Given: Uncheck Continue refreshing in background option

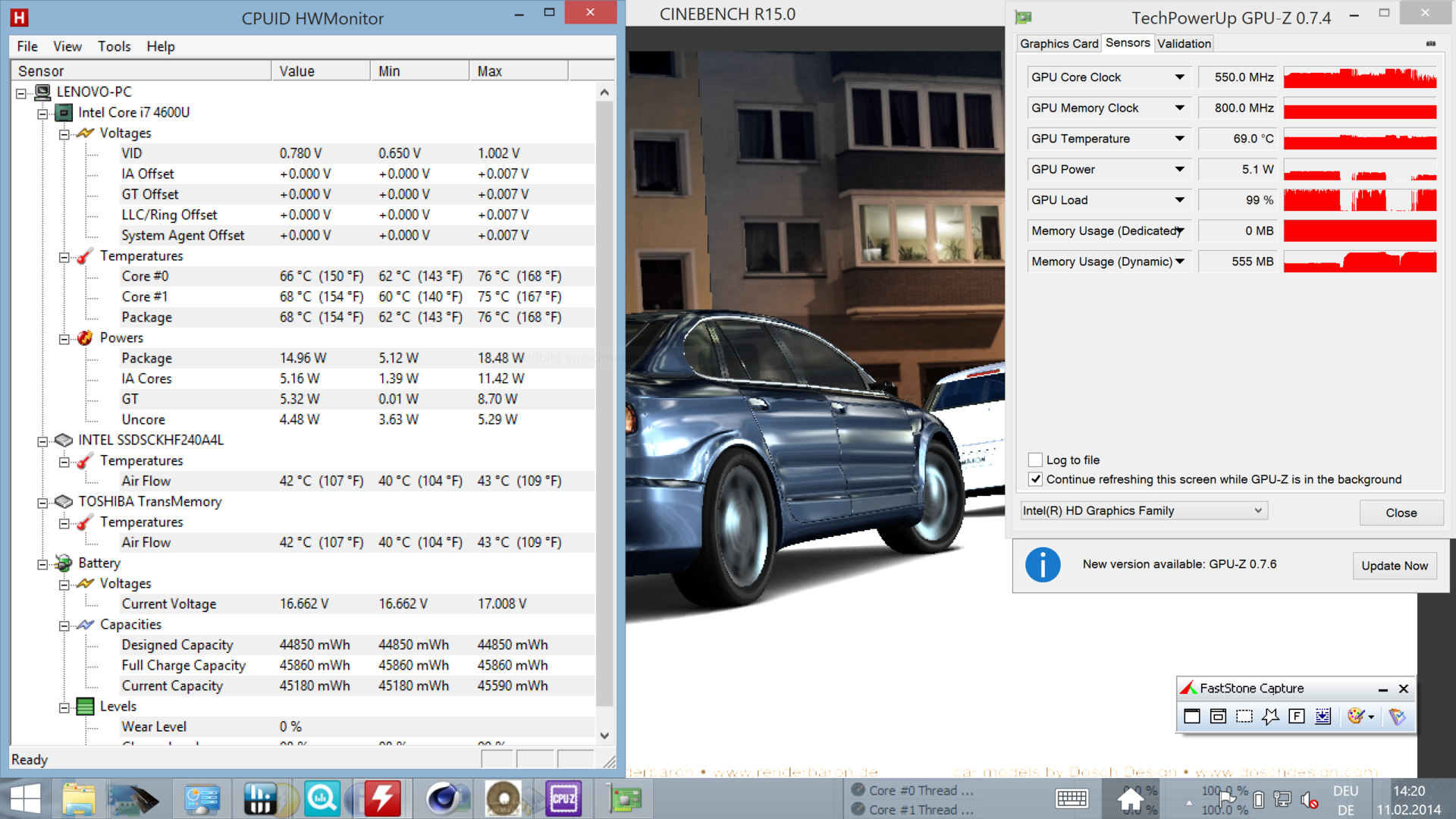Looking at the screenshot, I should [1035, 479].
